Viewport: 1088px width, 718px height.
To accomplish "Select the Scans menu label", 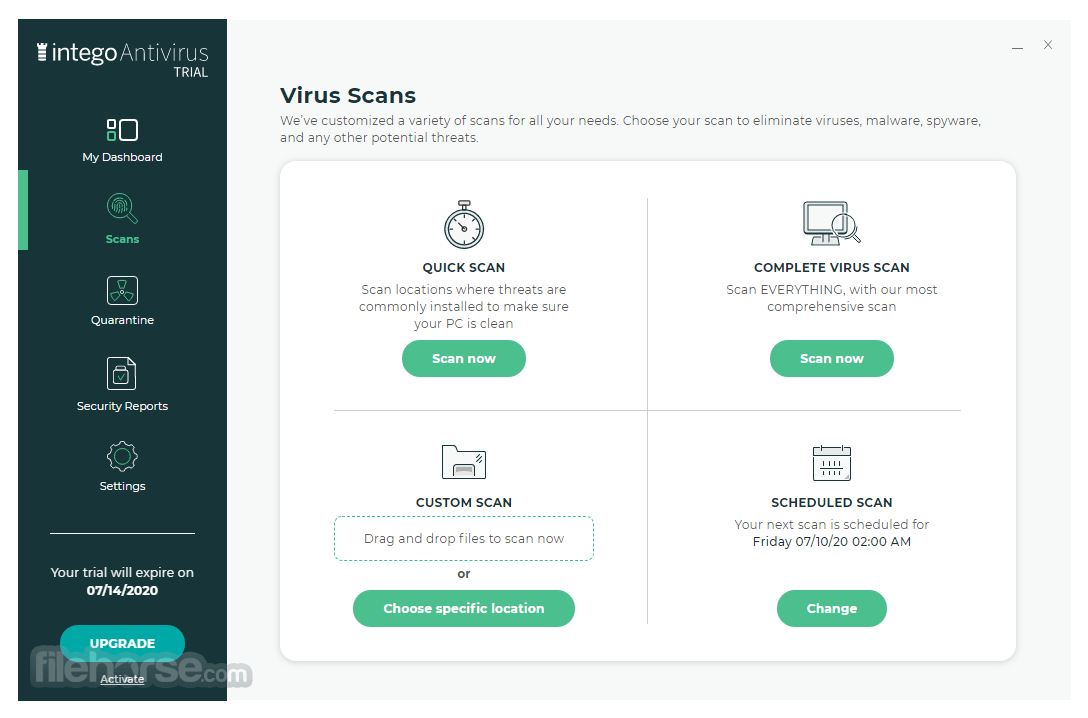I will 122,239.
